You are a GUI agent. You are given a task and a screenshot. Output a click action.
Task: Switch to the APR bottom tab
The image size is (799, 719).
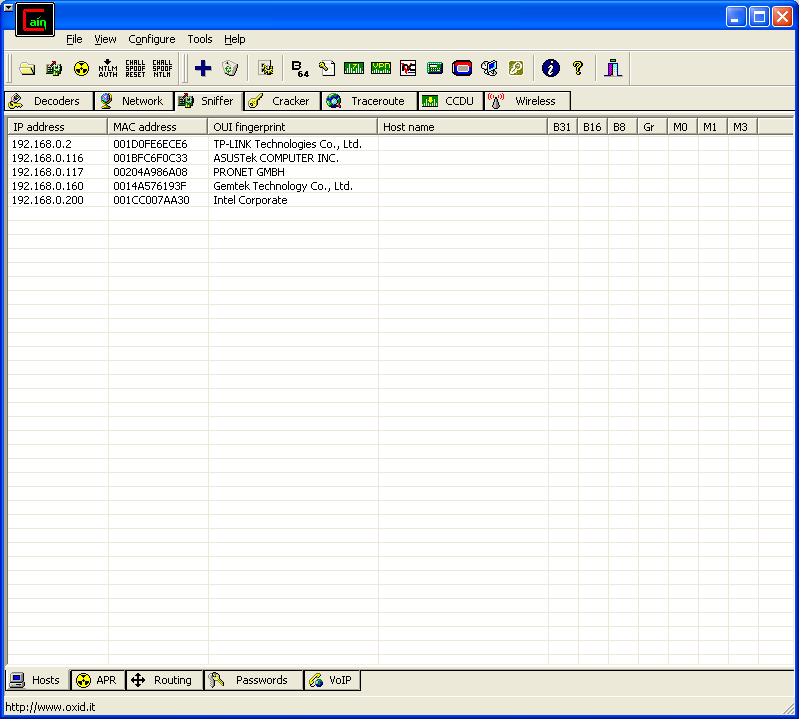point(98,680)
